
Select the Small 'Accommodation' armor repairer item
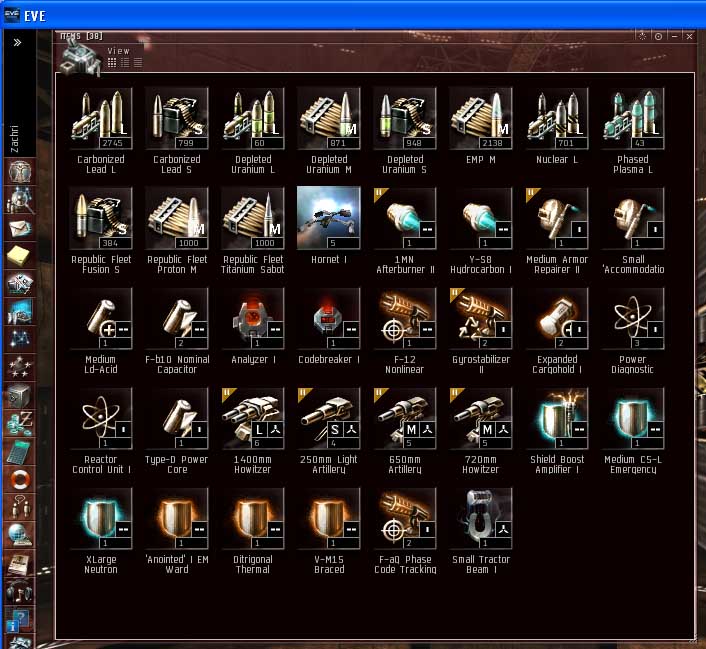[x=633, y=218]
